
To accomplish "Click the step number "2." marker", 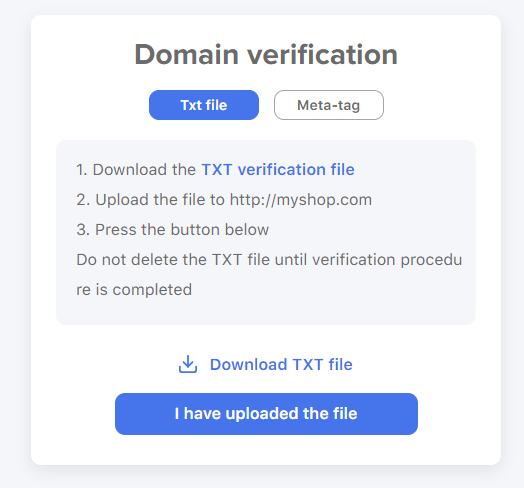I will [83, 200].
